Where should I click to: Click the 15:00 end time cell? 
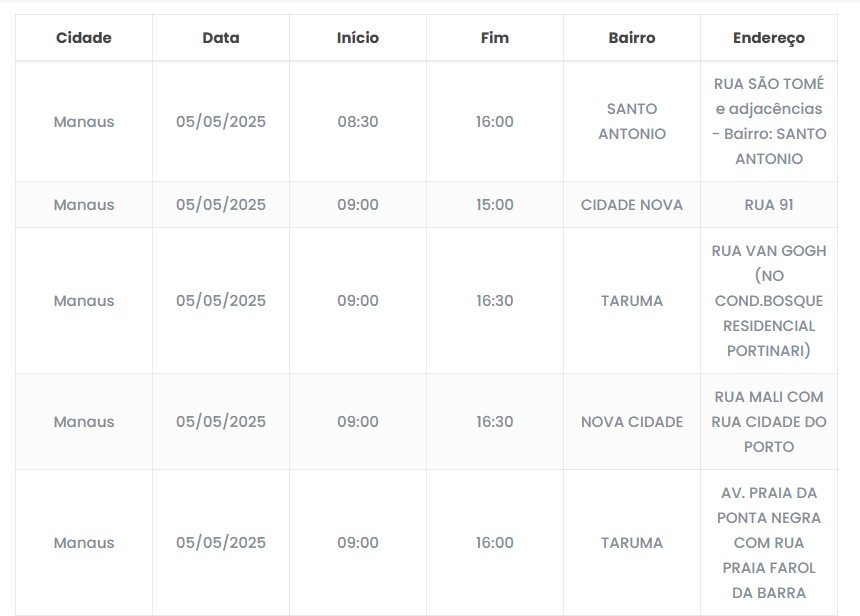(495, 205)
